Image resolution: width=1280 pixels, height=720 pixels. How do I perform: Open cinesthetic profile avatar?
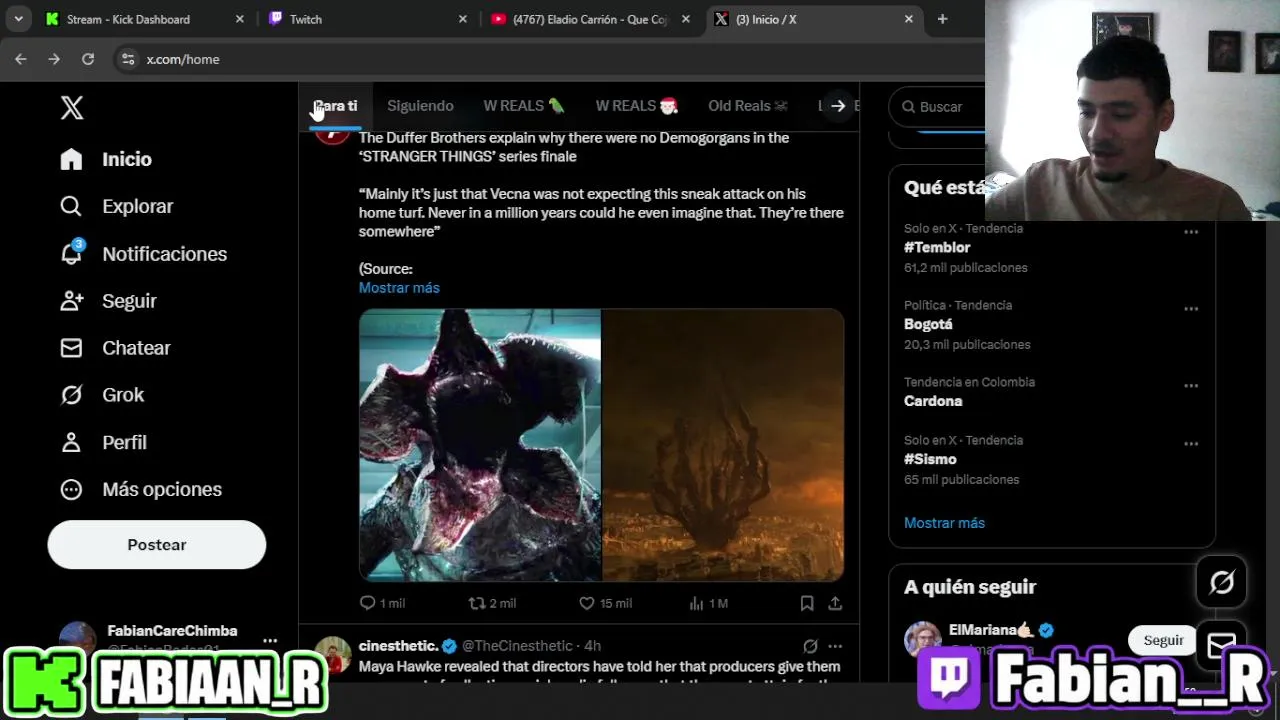[x=333, y=654]
